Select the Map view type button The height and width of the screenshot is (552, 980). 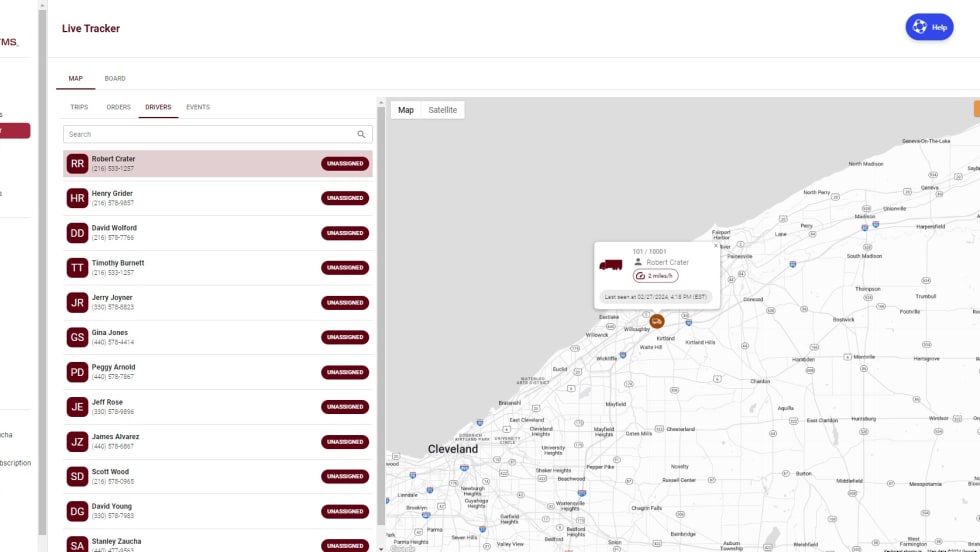tap(406, 110)
